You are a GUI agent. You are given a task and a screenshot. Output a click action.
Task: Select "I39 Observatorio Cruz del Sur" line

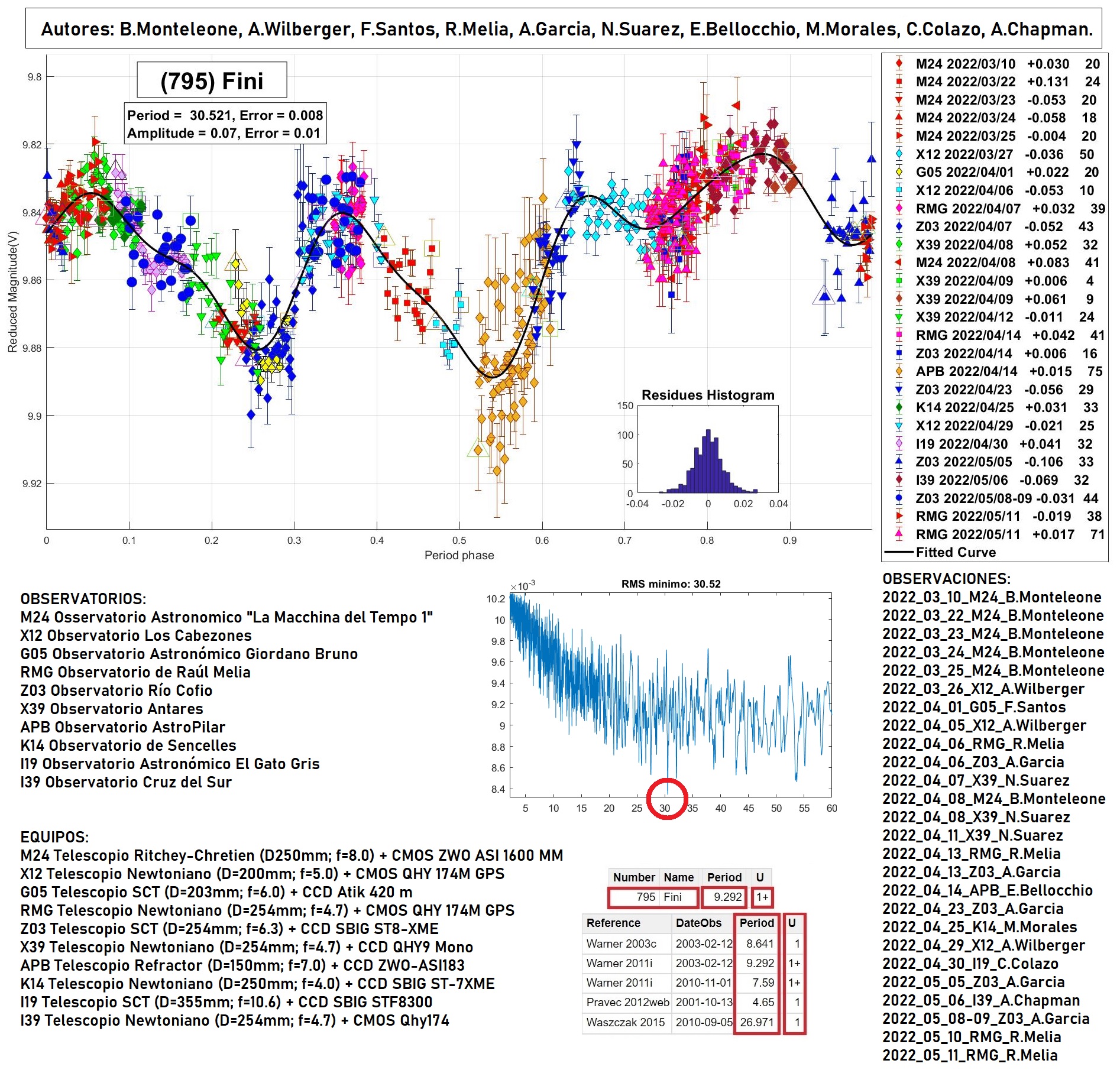[x=126, y=782]
